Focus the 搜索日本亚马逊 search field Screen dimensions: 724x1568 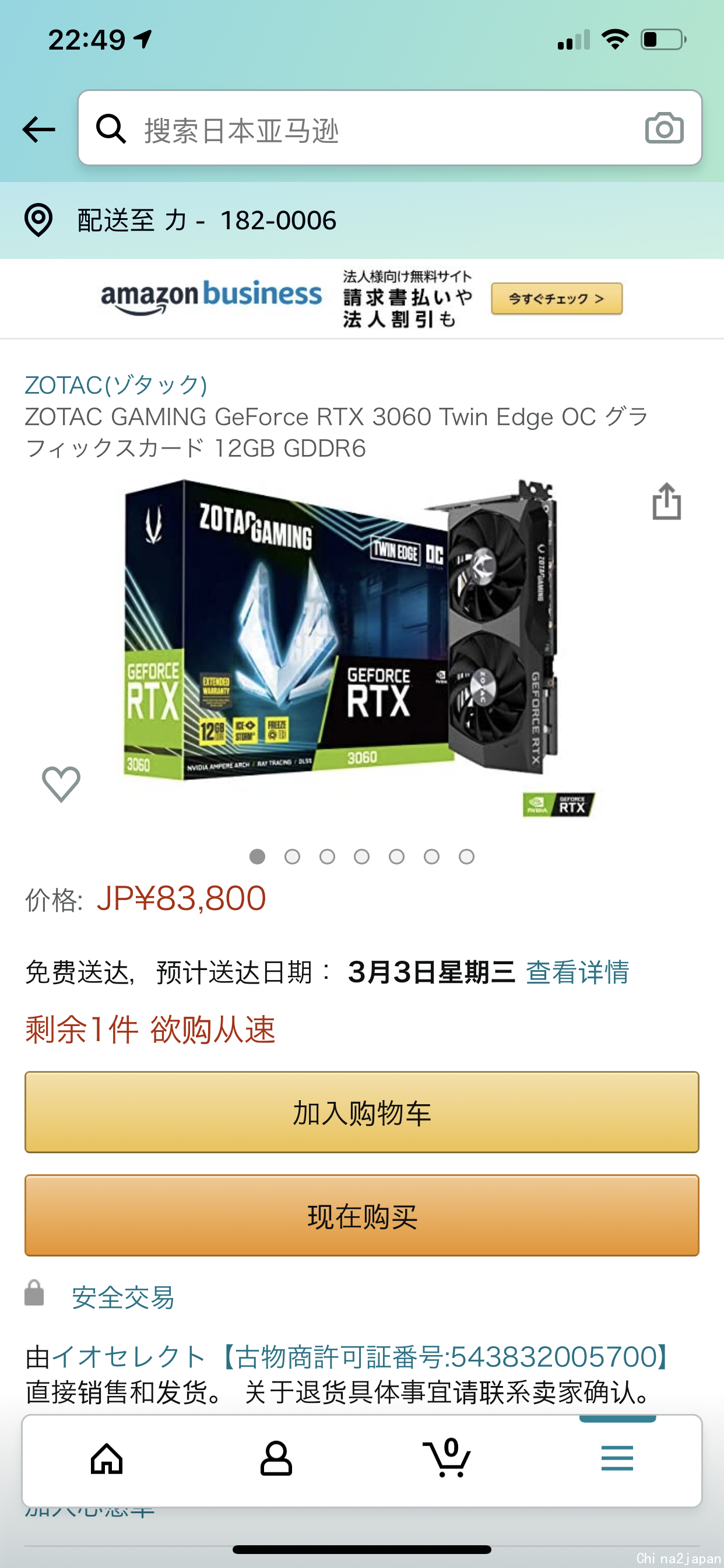point(390,128)
